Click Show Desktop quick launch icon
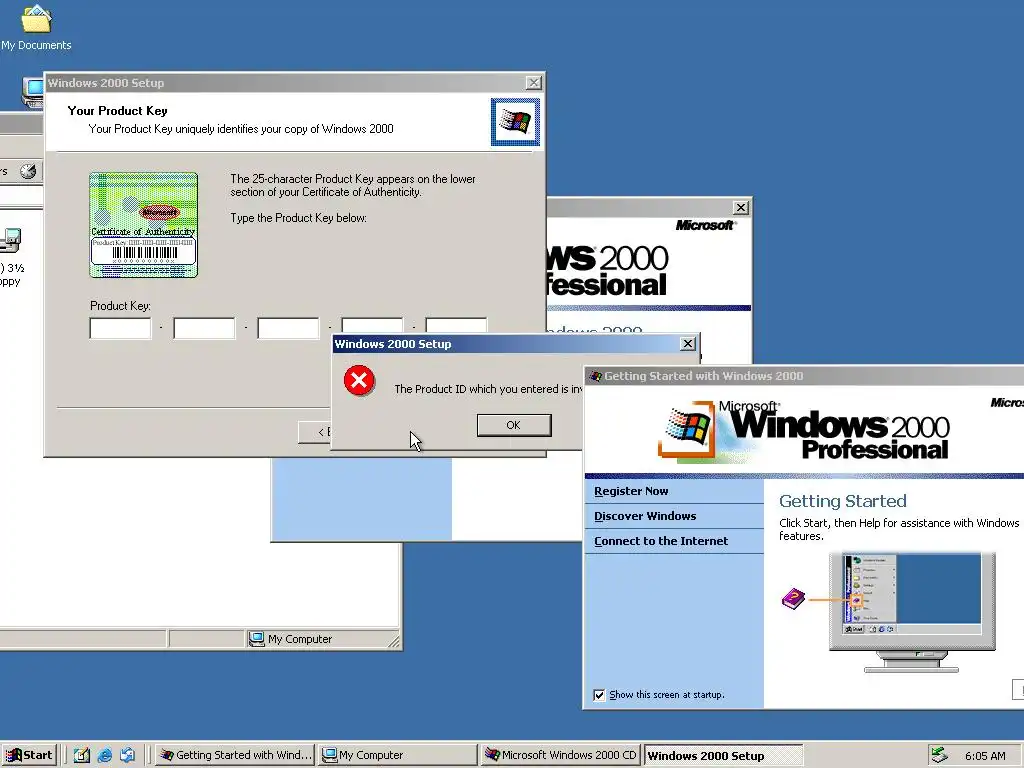The image size is (1024, 768). point(82,755)
